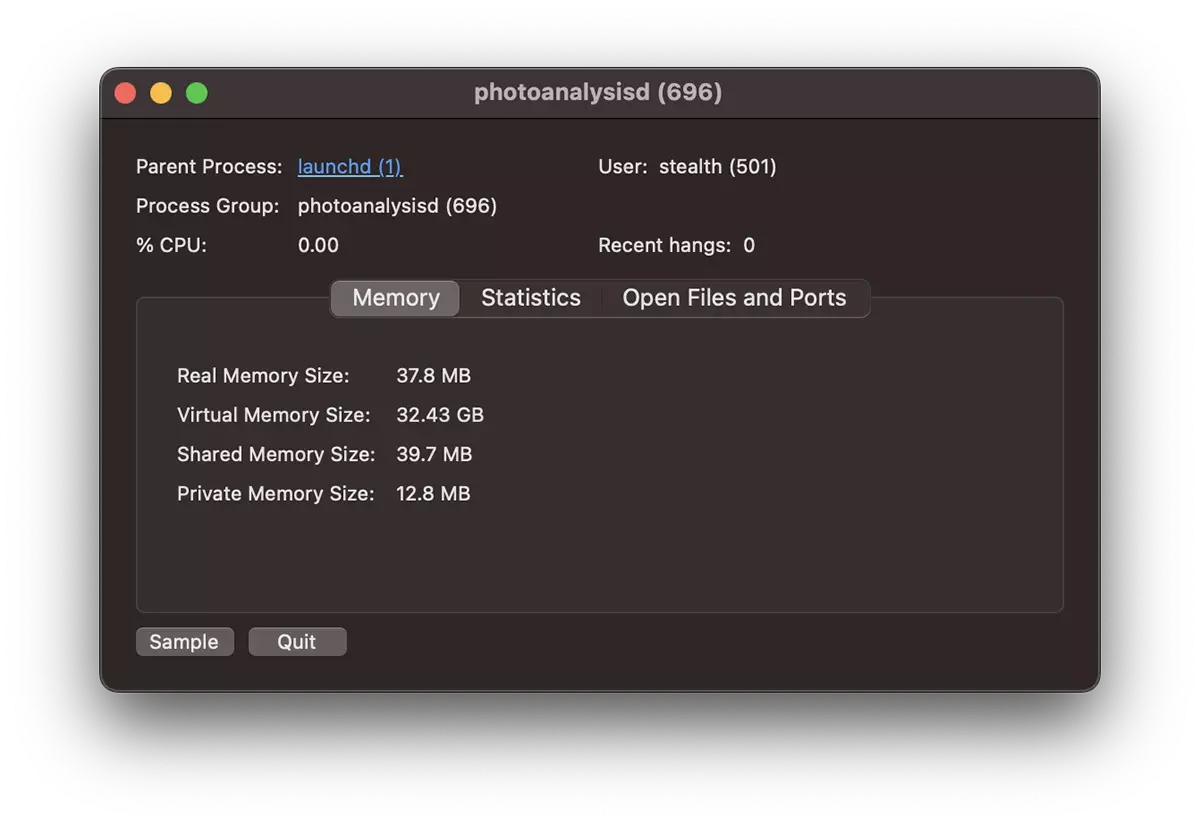
Task: Click the photoanalysisd (696) window title
Action: [x=598, y=93]
